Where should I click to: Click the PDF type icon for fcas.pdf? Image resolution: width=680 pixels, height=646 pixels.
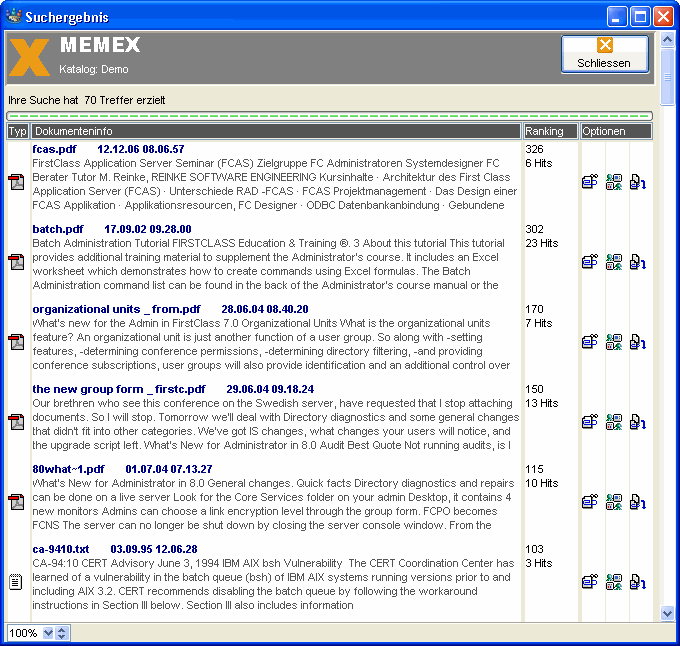[16, 182]
